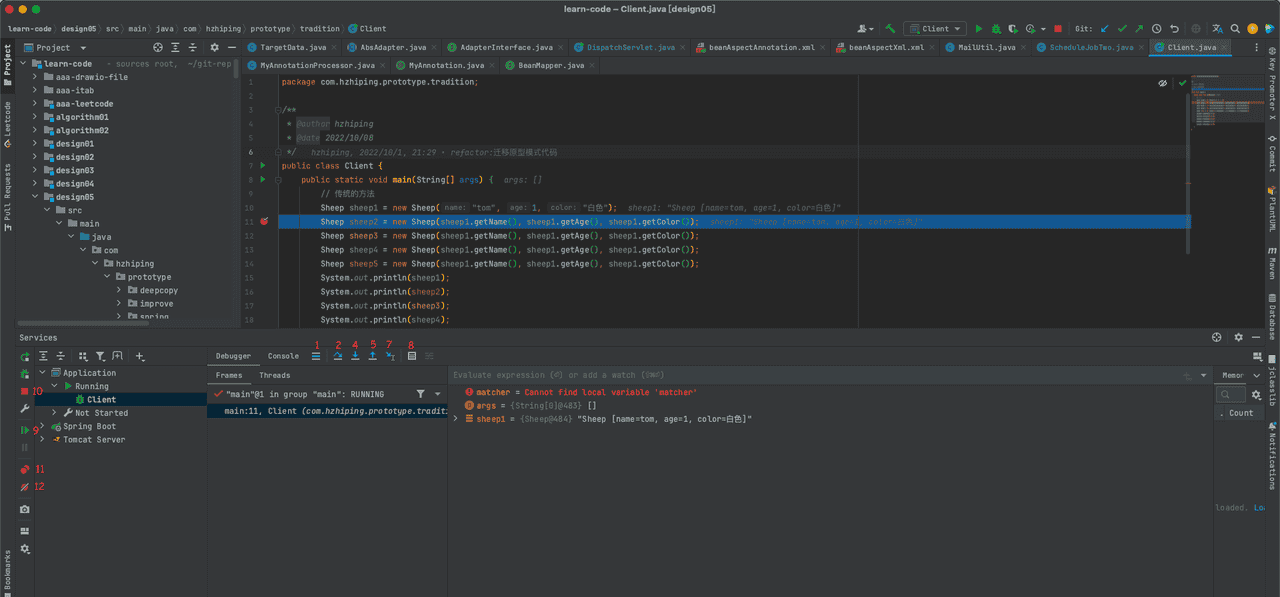Toggle the Project tool window stripe button
1280x597 pixels.
[8, 60]
